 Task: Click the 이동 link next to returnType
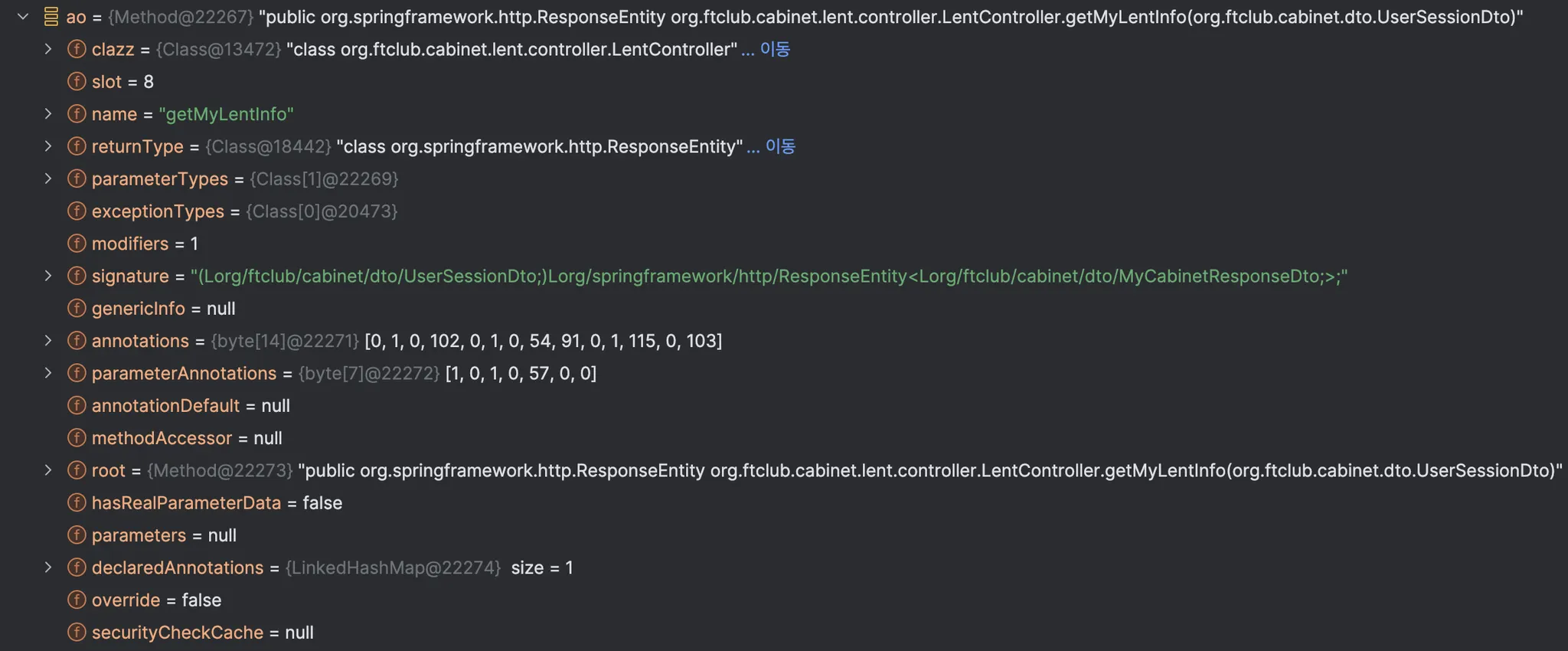[780, 146]
